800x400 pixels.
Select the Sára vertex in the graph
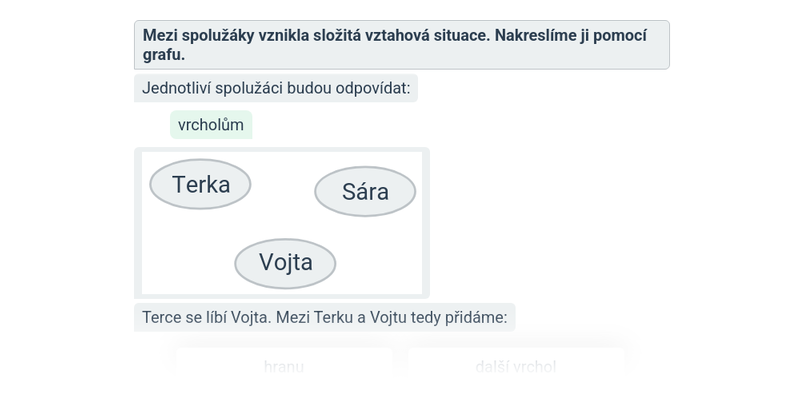365,192
